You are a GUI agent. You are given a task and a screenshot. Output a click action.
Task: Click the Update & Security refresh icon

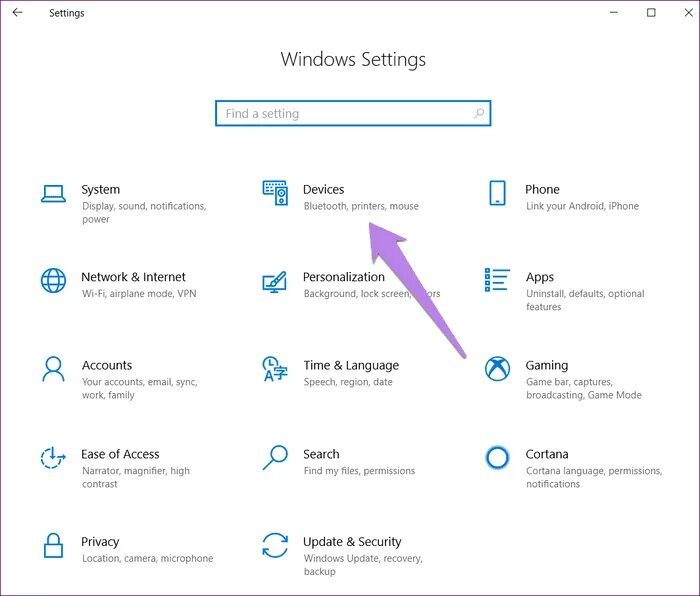click(x=275, y=545)
